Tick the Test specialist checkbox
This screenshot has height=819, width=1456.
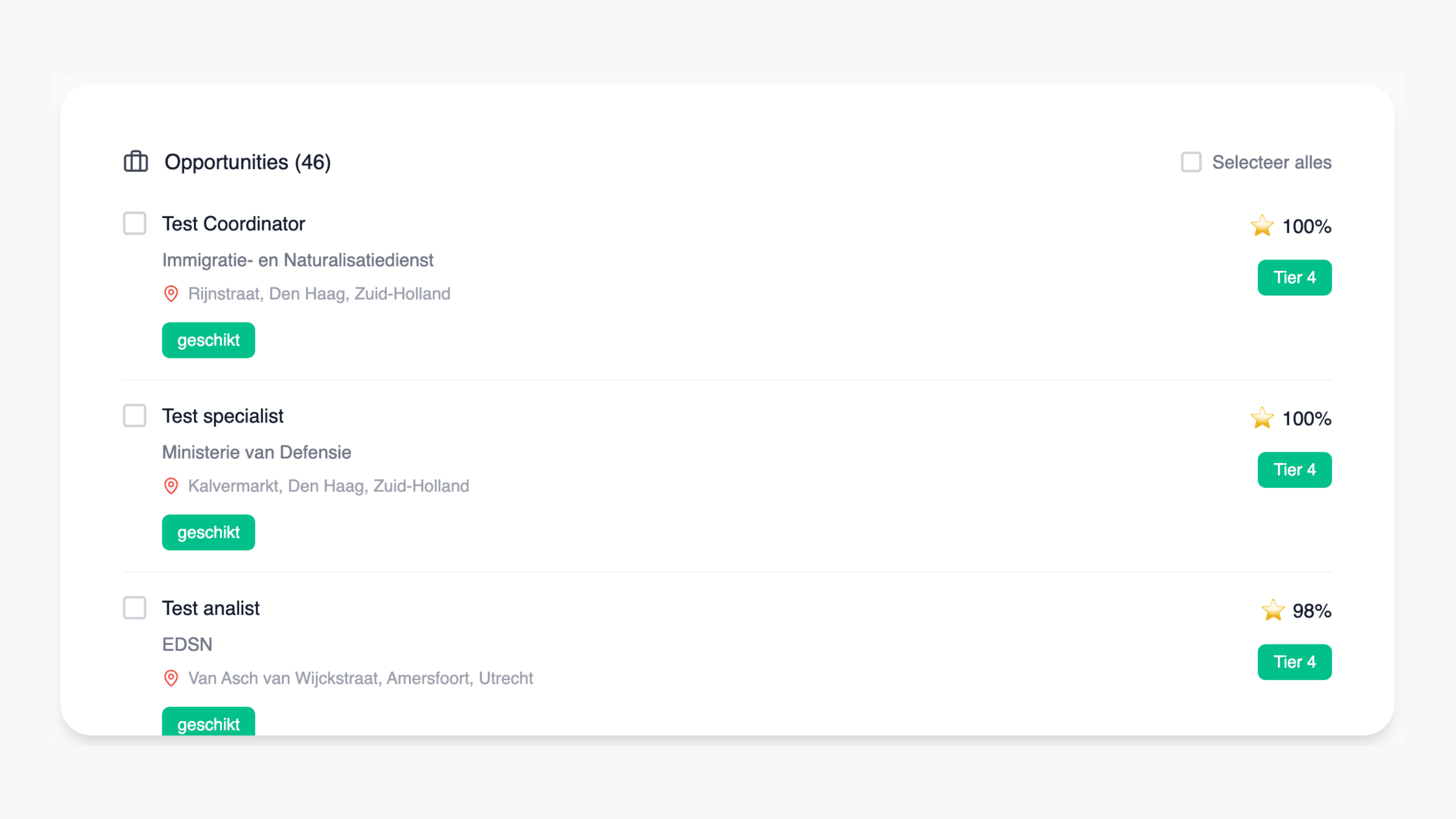tap(135, 415)
